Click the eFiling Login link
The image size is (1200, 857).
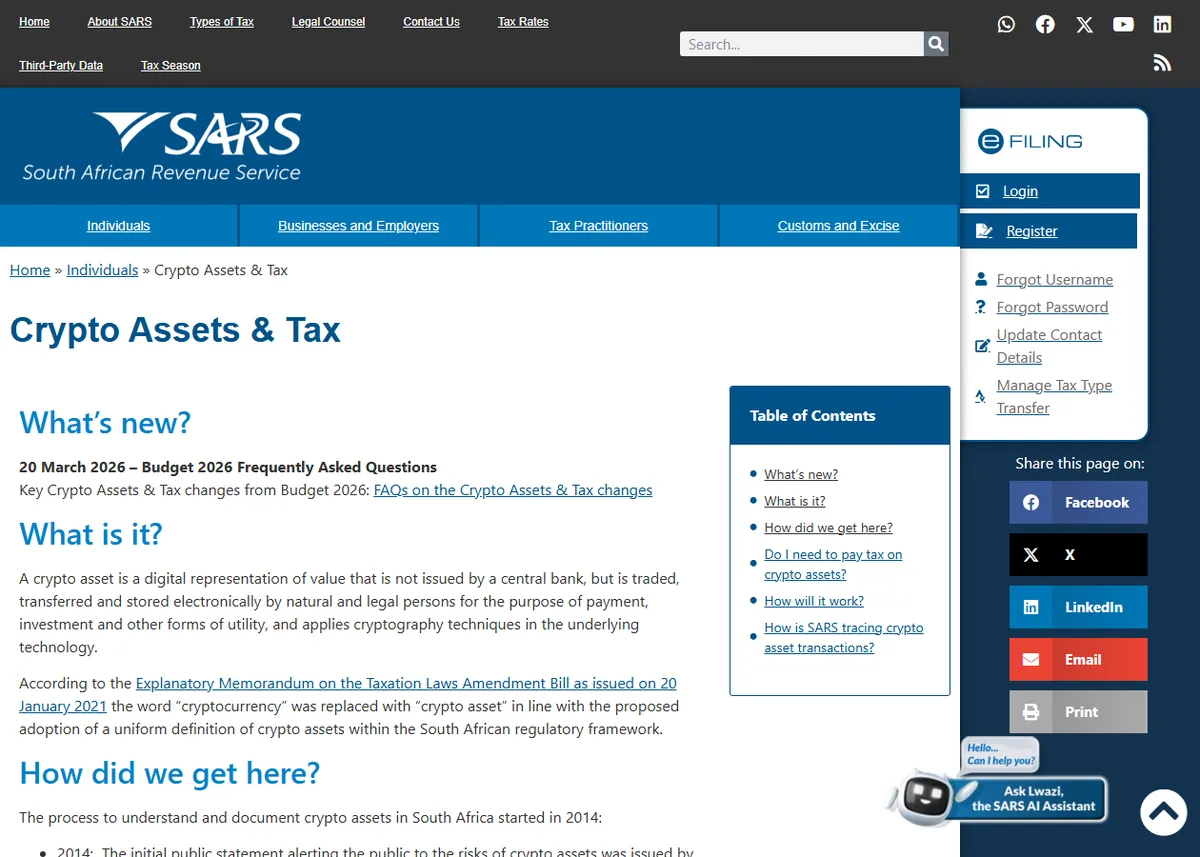(1020, 191)
